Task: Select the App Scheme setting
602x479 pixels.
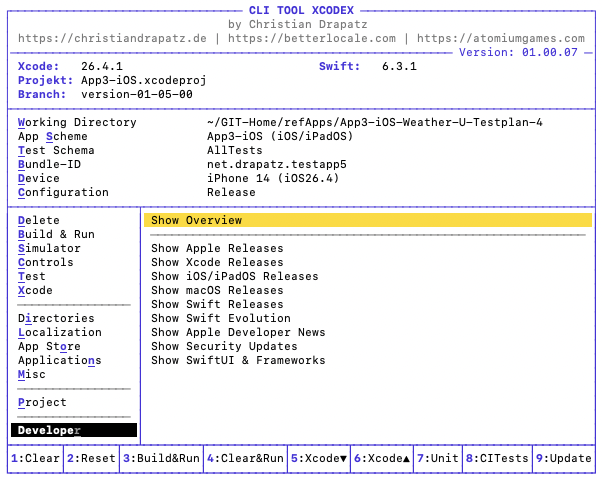Action: tap(53, 136)
